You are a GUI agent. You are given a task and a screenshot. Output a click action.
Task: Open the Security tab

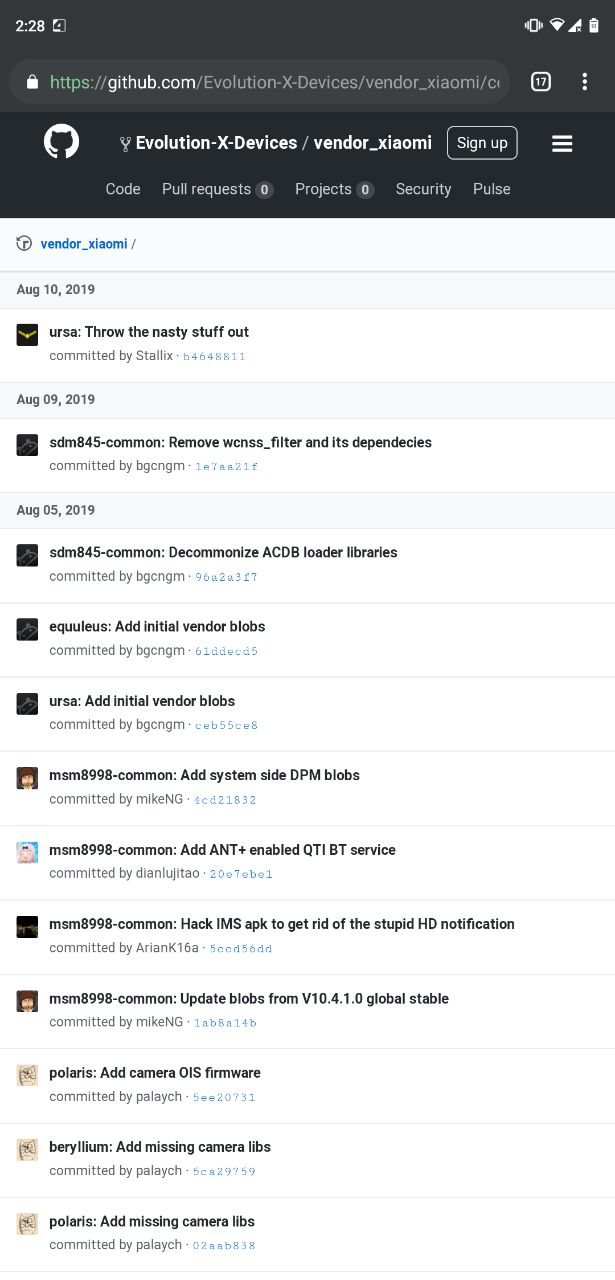pyautogui.click(x=423, y=189)
